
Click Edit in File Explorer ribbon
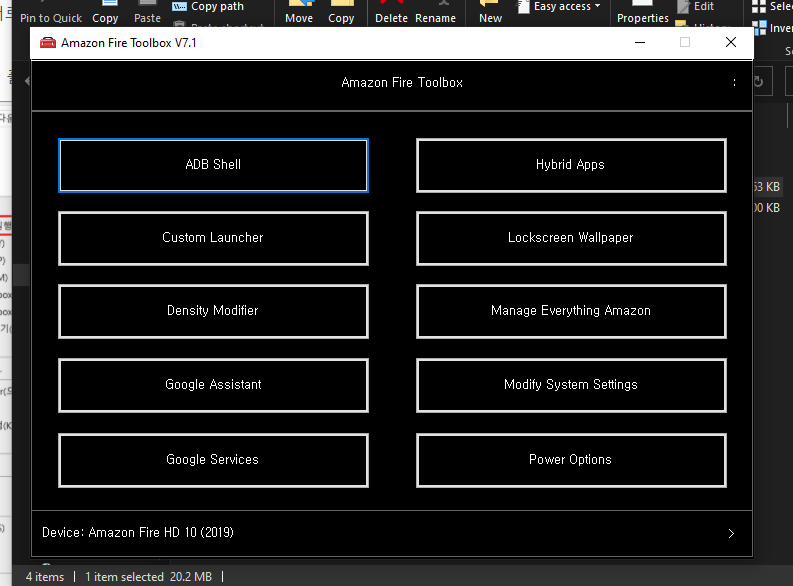(x=696, y=7)
